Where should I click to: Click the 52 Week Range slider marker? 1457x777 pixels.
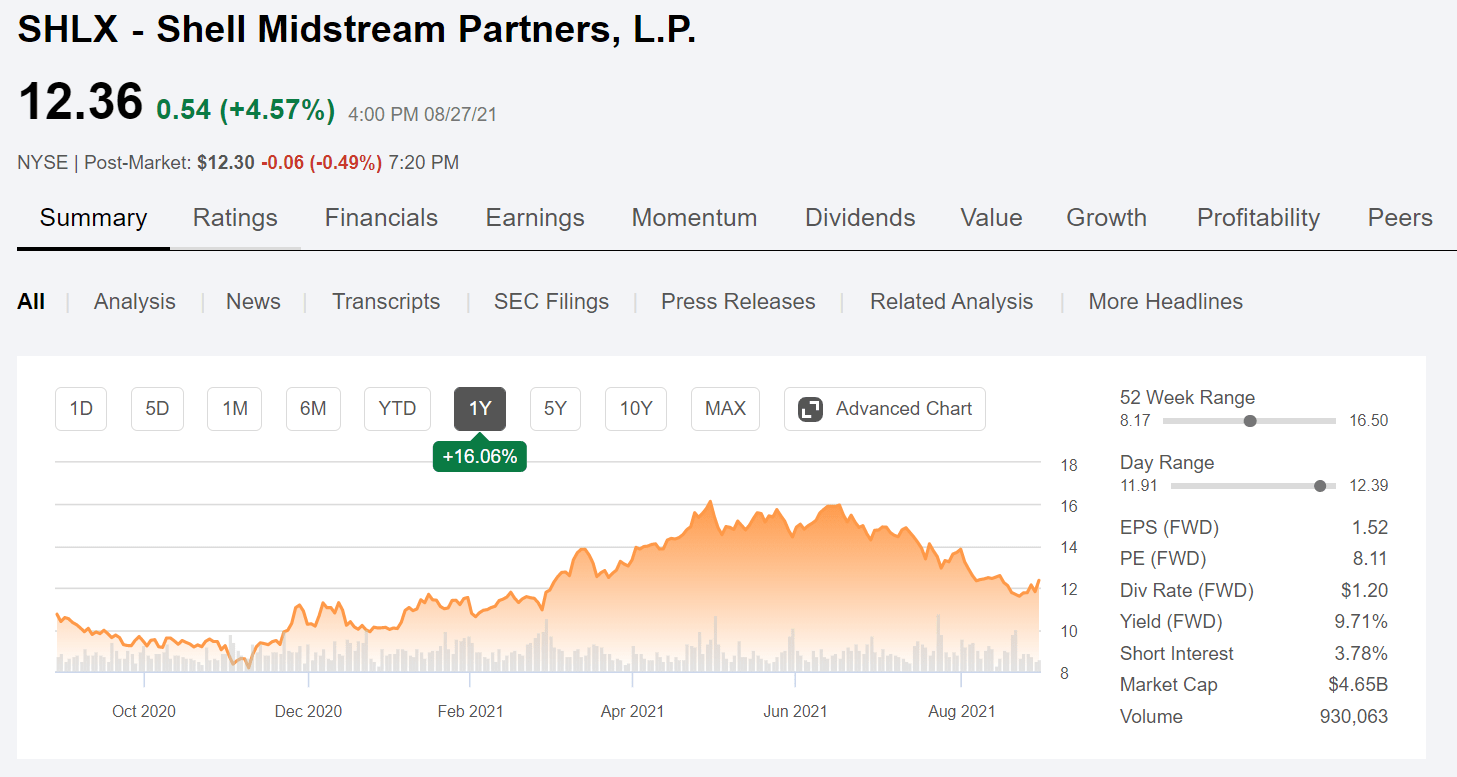[1249, 421]
